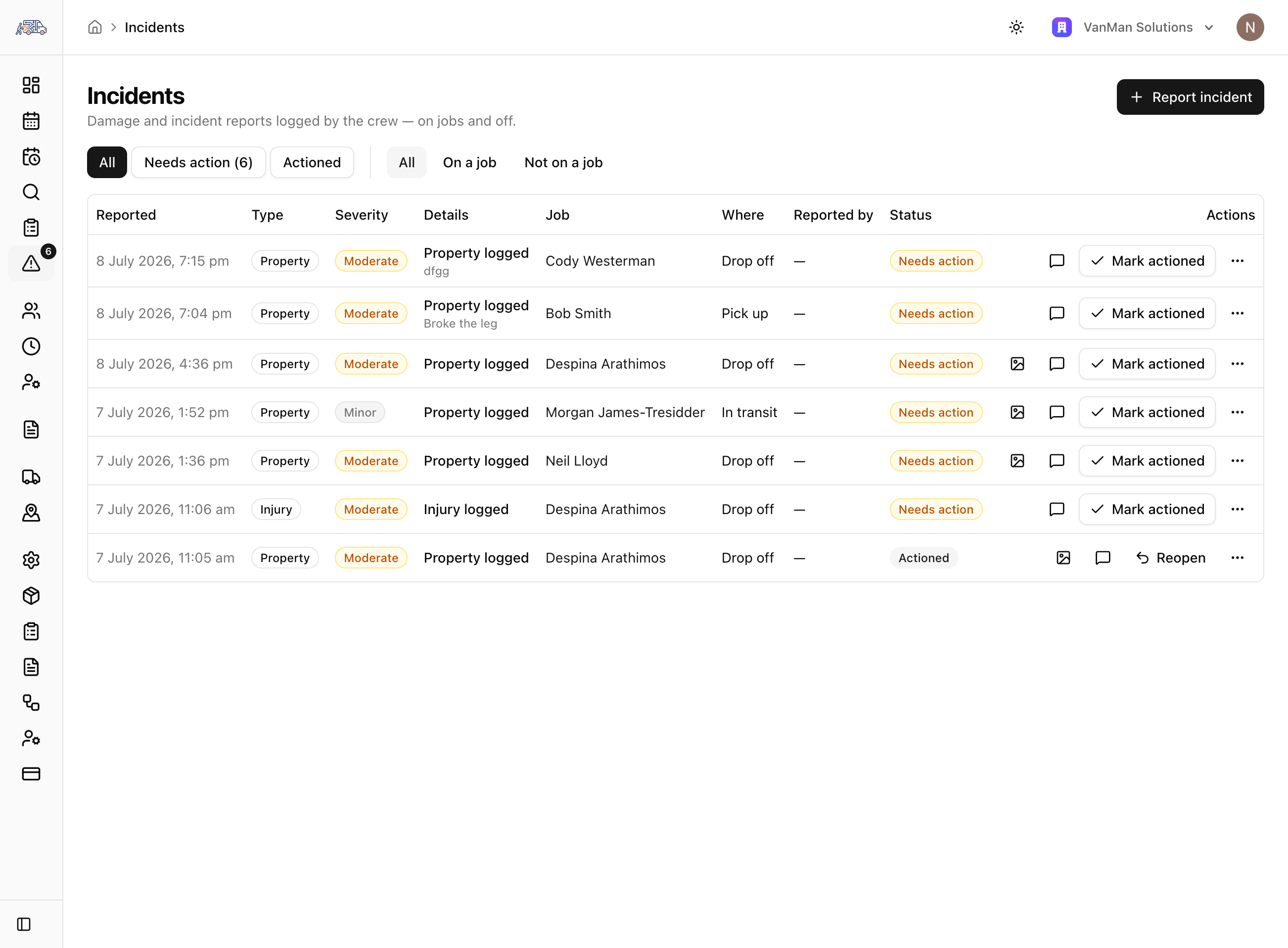Screen dimensions: 1288x948
Task: Filter by Actioned incidents
Action: 312,162
